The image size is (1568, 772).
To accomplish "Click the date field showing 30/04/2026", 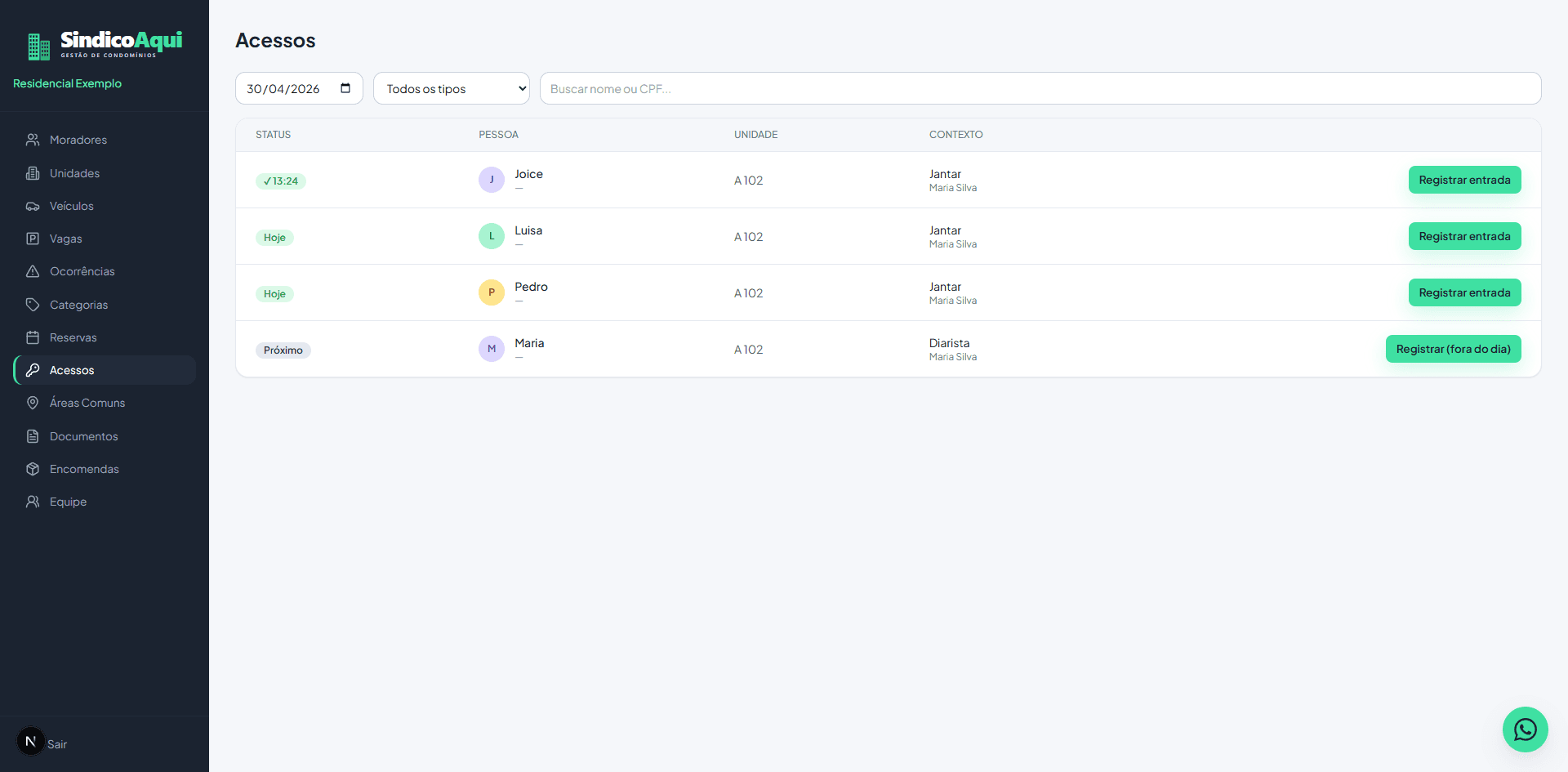I will point(299,88).
